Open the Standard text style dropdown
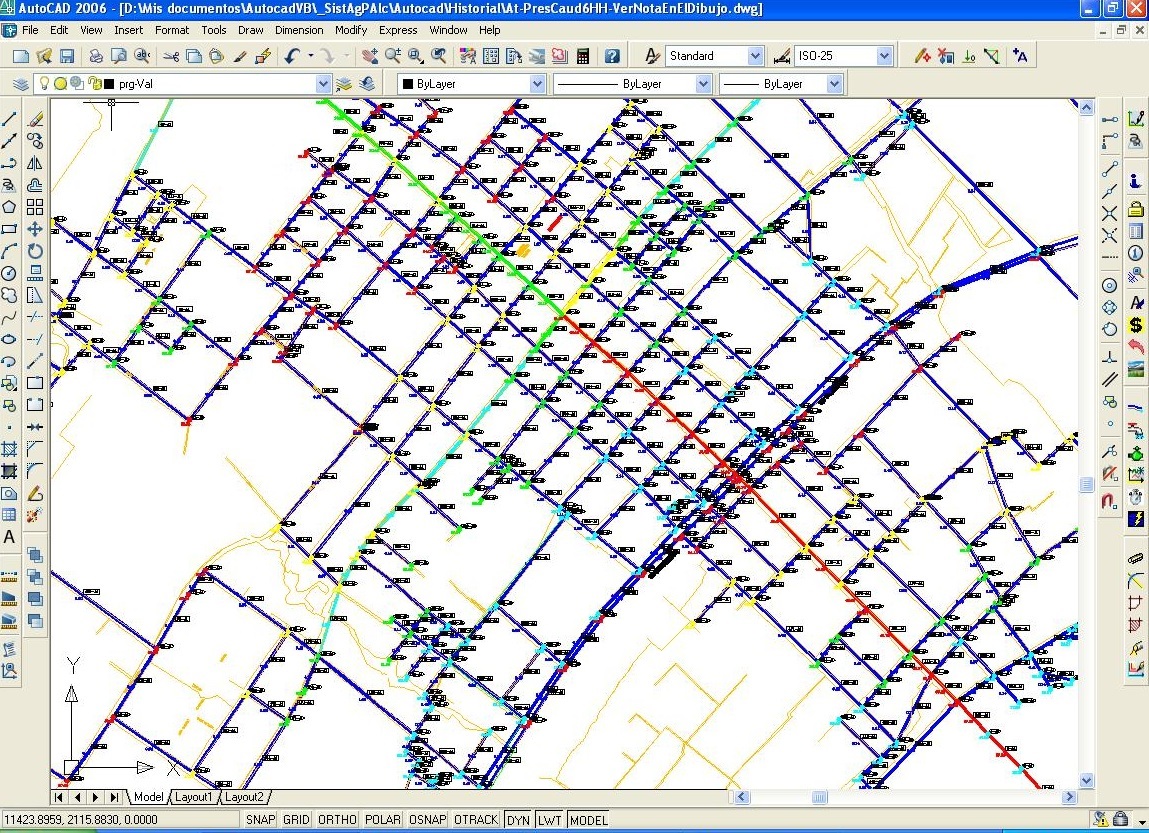1149x833 pixels. click(754, 57)
